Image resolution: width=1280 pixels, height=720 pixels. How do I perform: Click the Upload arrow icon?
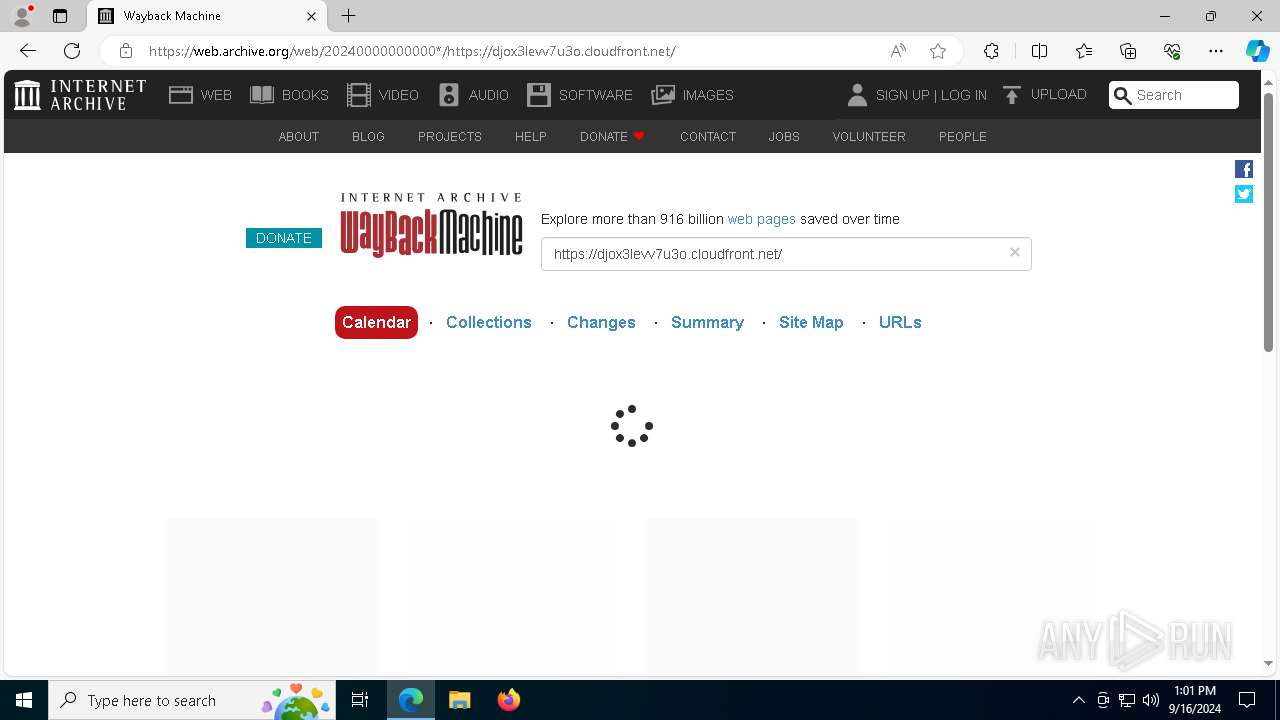coord(1012,95)
